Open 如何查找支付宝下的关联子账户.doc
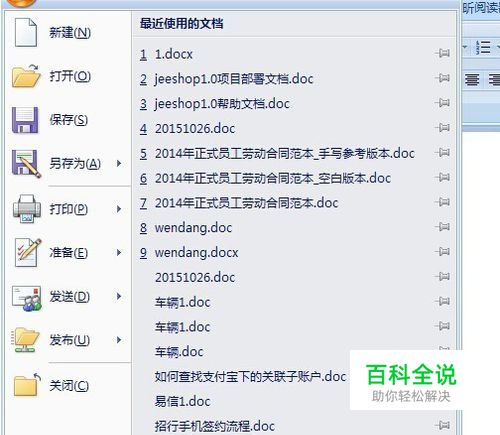 click(x=250, y=377)
